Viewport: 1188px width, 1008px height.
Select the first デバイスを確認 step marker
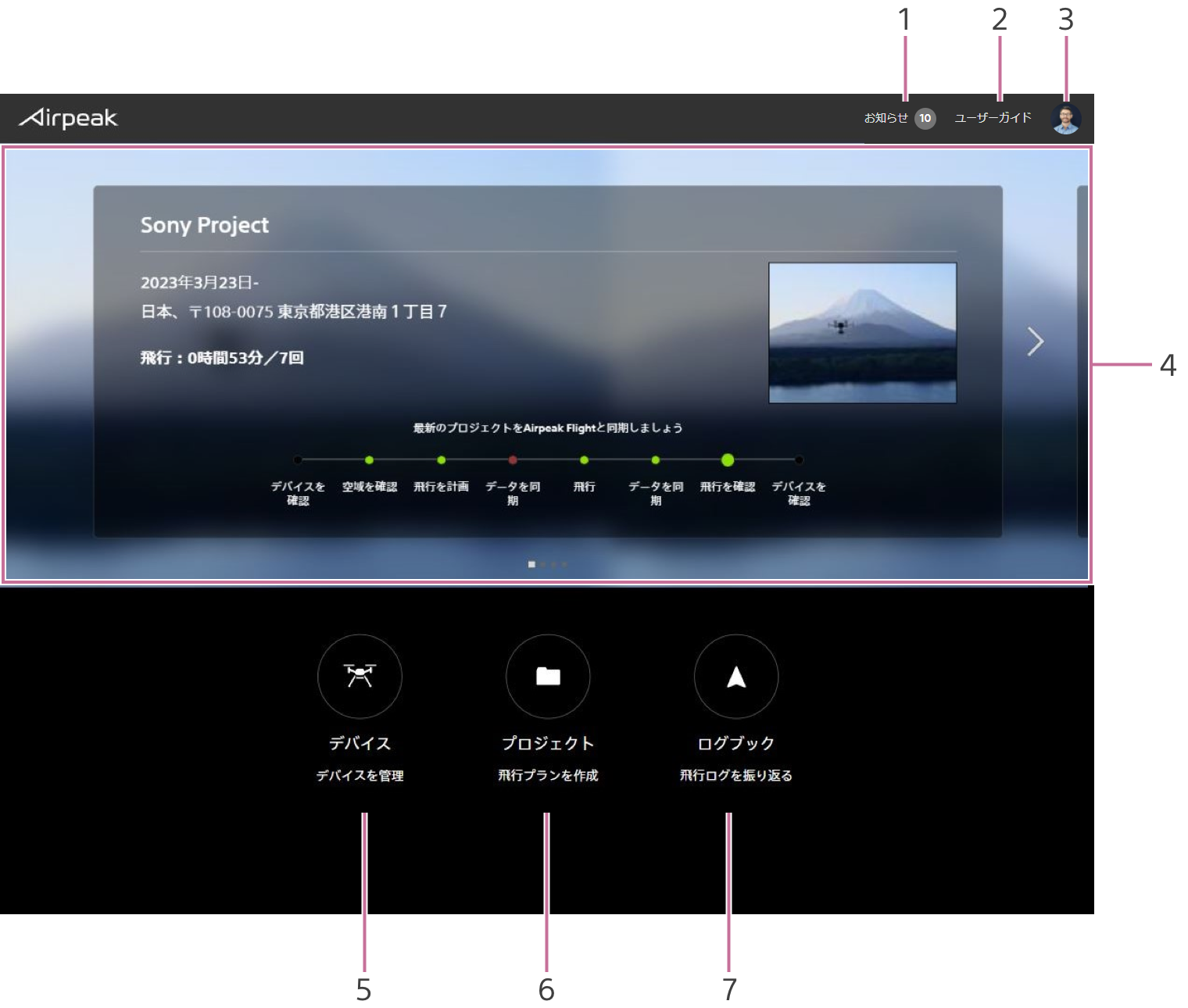point(298,460)
